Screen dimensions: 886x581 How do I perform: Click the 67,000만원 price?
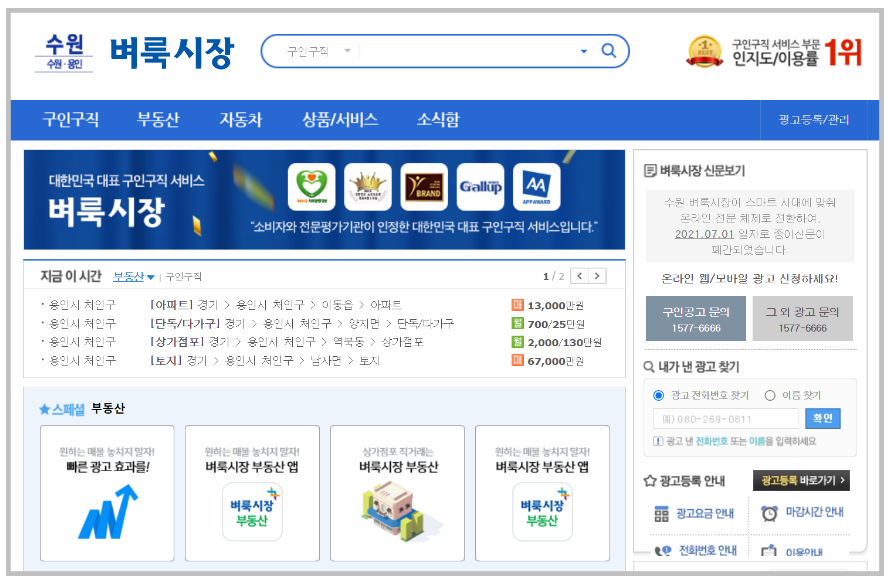coord(555,361)
